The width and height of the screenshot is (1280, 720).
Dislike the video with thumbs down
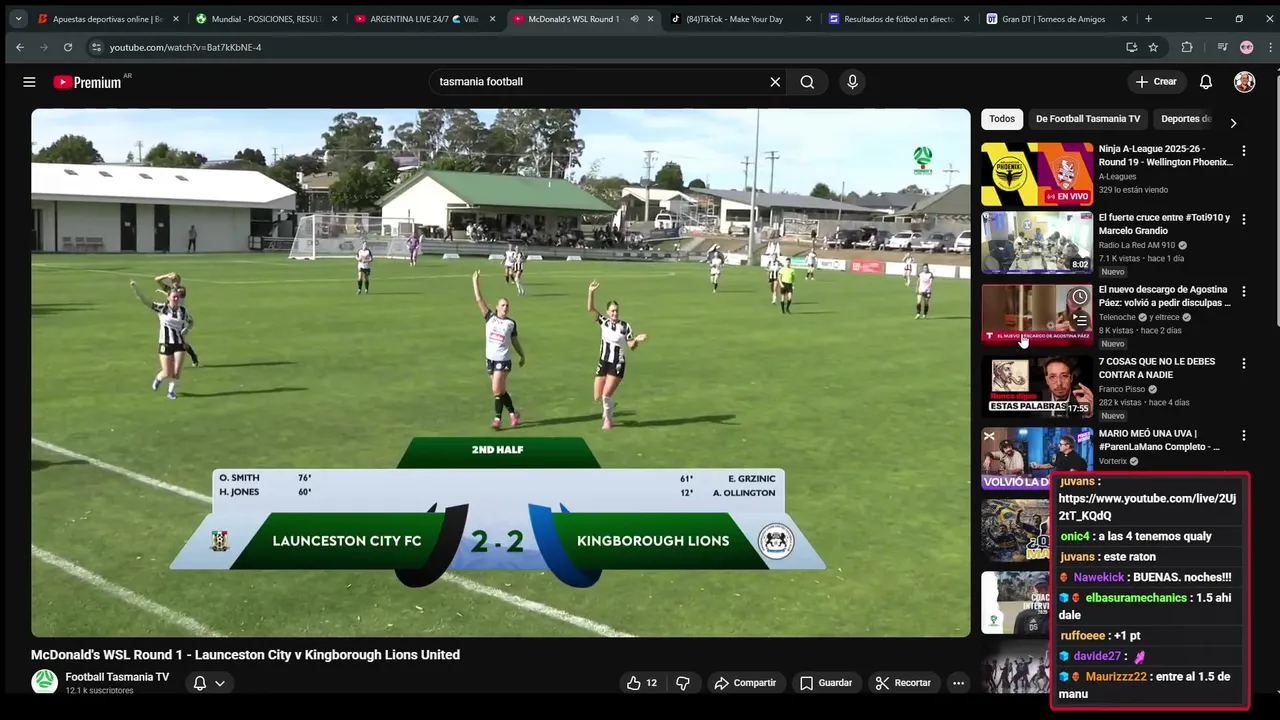click(x=683, y=683)
